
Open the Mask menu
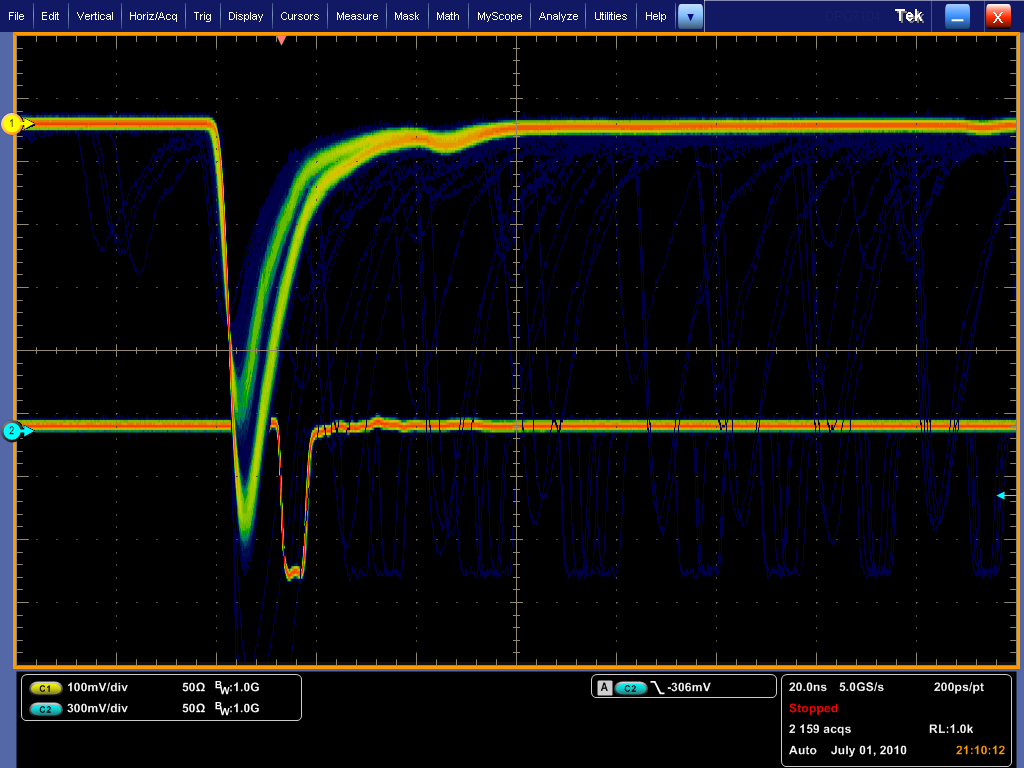(x=407, y=16)
